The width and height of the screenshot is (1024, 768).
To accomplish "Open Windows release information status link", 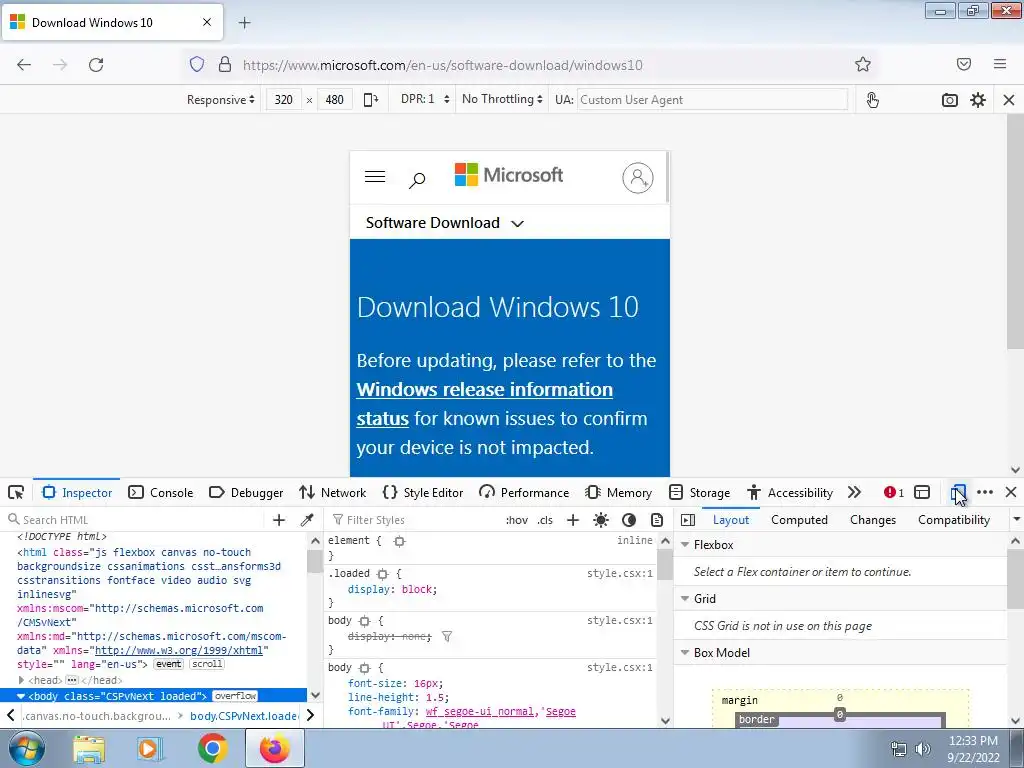I will pyautogui.click(x=485, y=404).
